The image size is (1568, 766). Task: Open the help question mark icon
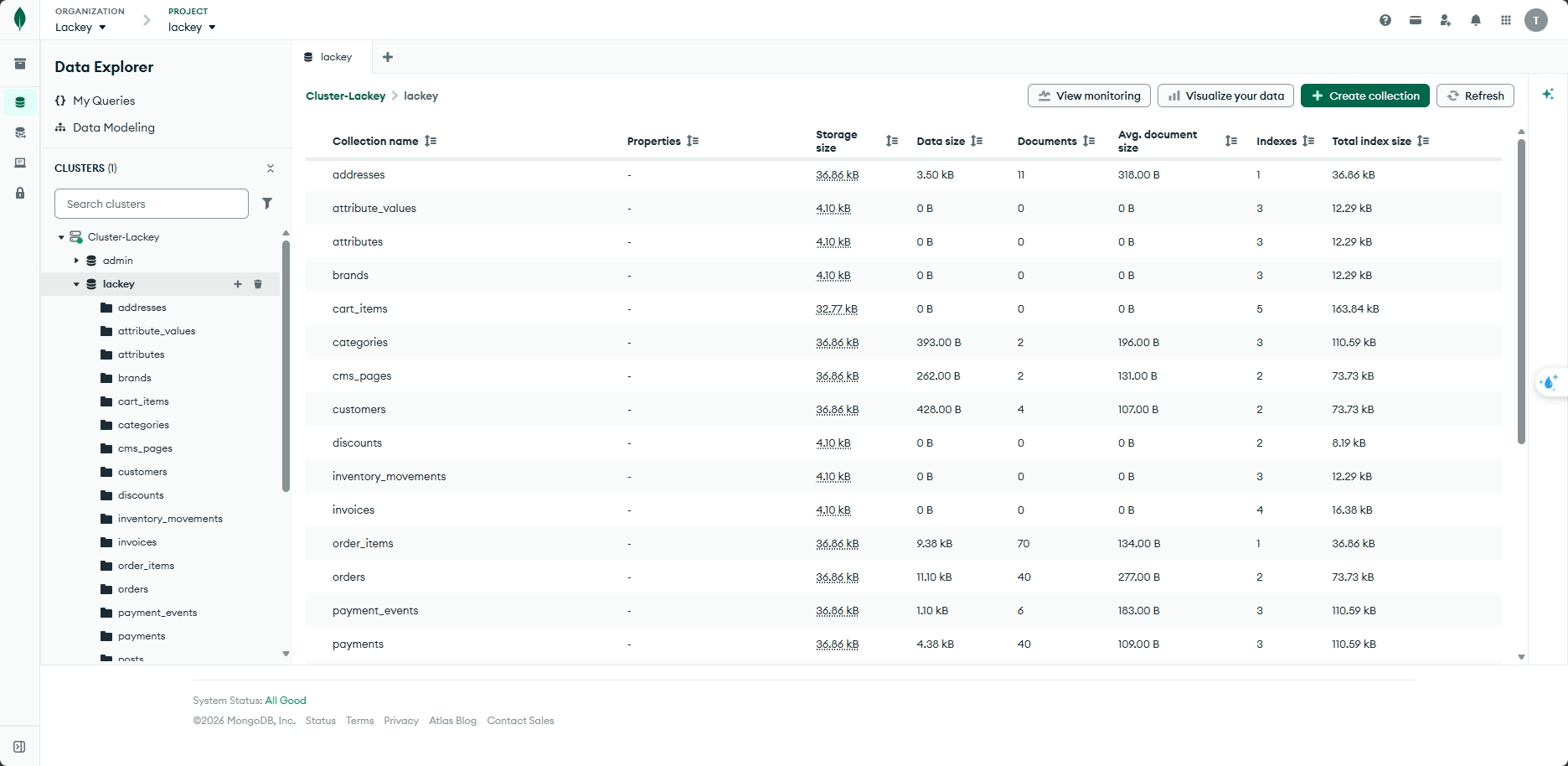(1385, 20)
